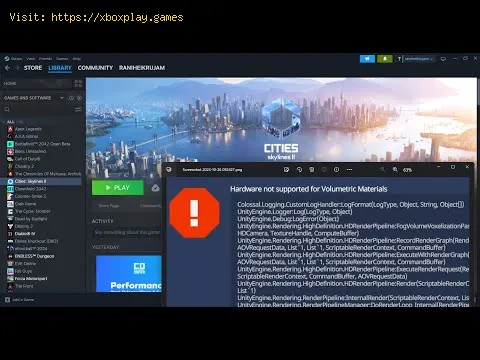
Task: Go back with the left arrow
Action: coord(7,68)
